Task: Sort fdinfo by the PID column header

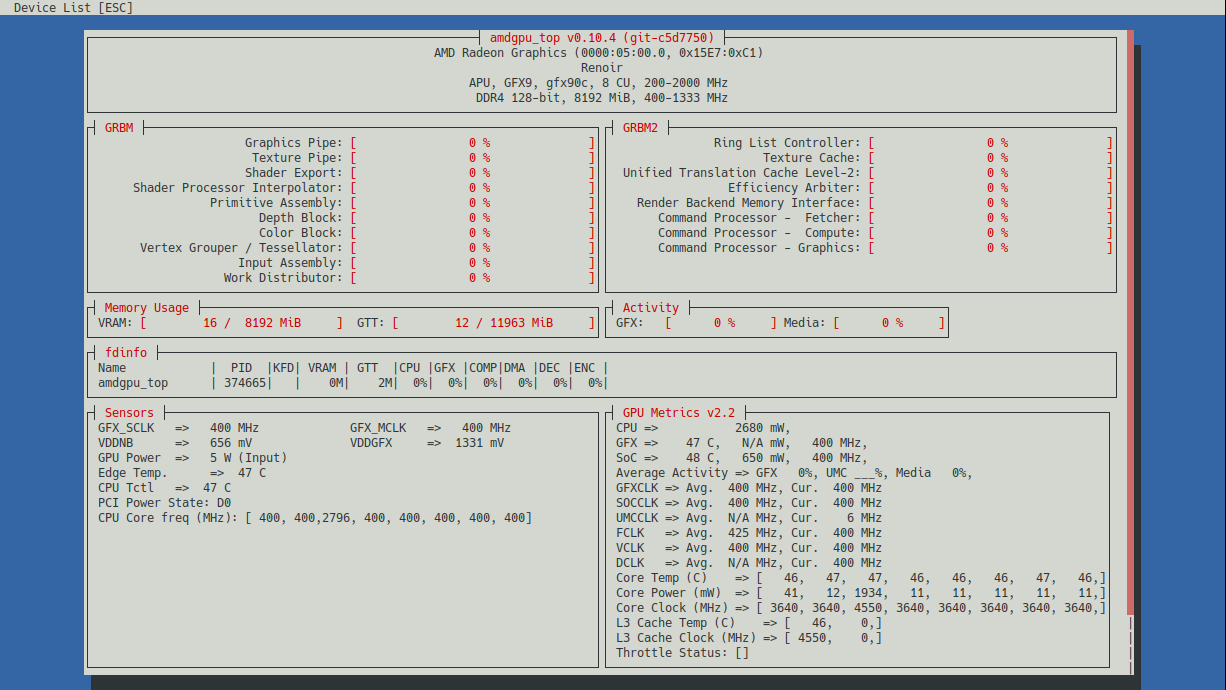Action: point(241,368)
